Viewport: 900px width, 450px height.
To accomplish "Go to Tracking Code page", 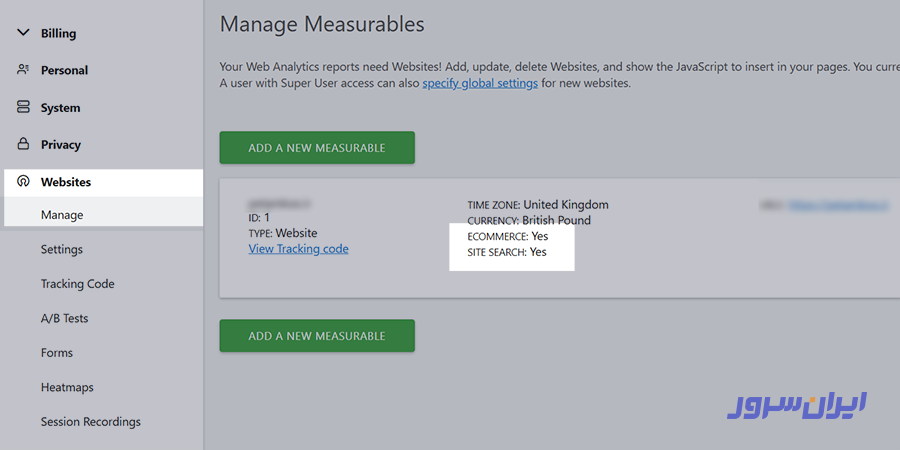I will click(x=77, y=284).
